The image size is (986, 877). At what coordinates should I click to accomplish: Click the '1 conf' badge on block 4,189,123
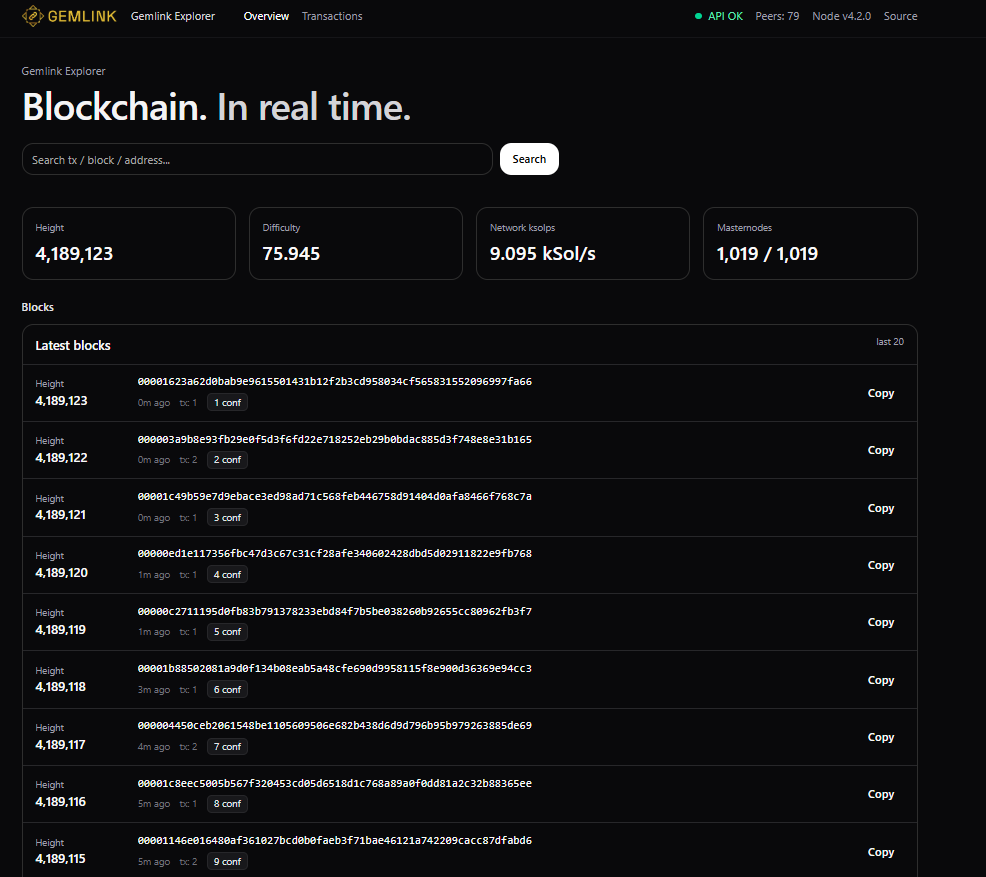point(226,402)
